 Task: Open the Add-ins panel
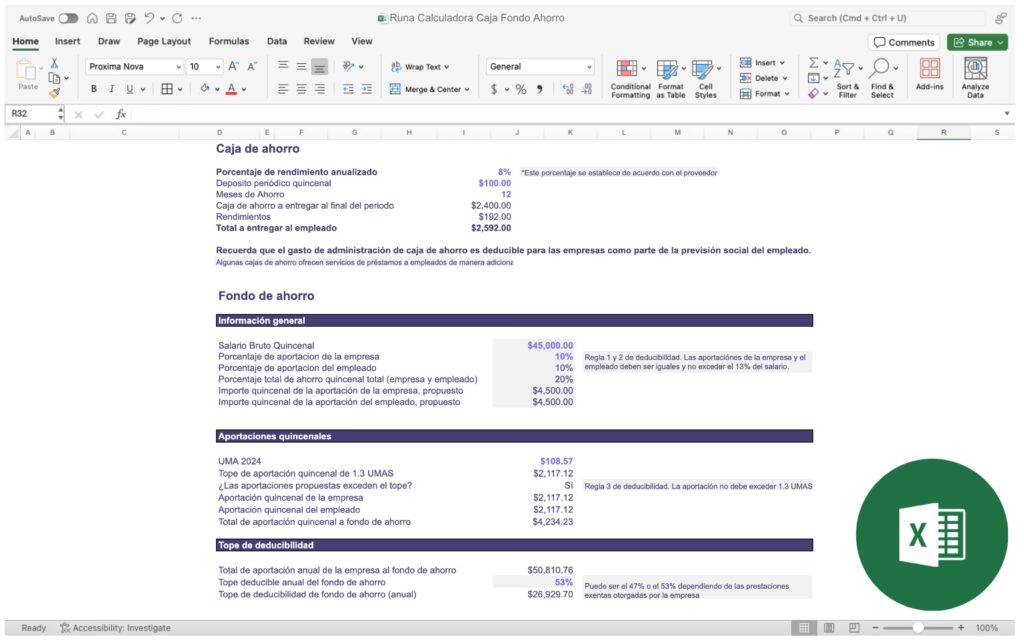coord(929,76)
